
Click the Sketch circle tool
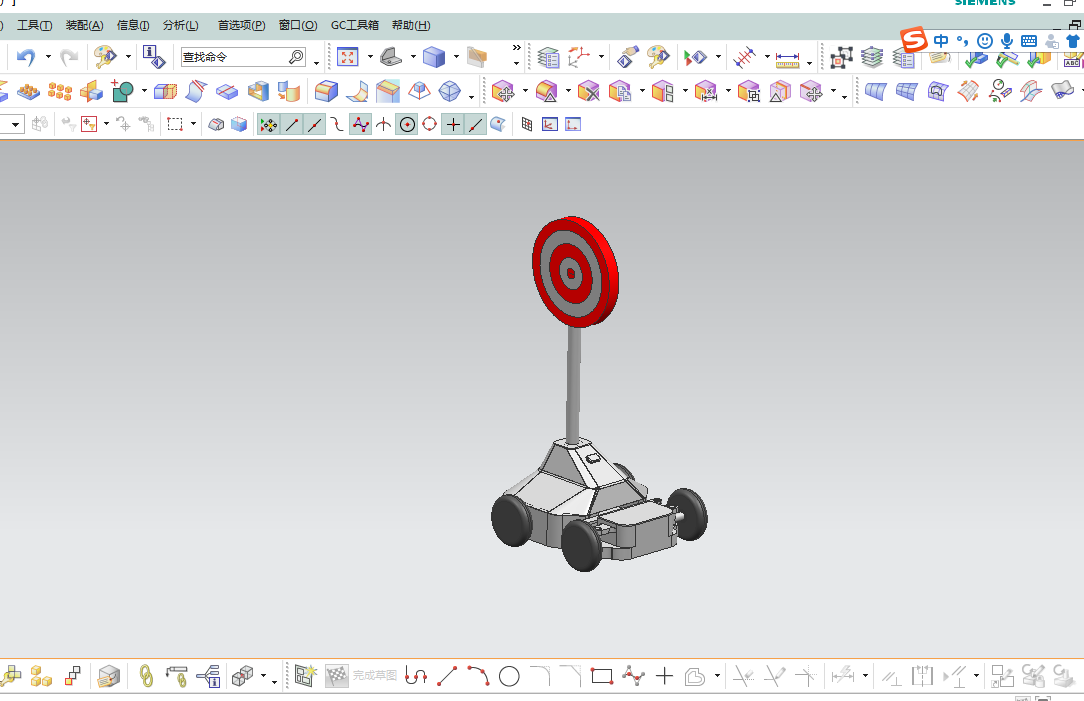509,676
